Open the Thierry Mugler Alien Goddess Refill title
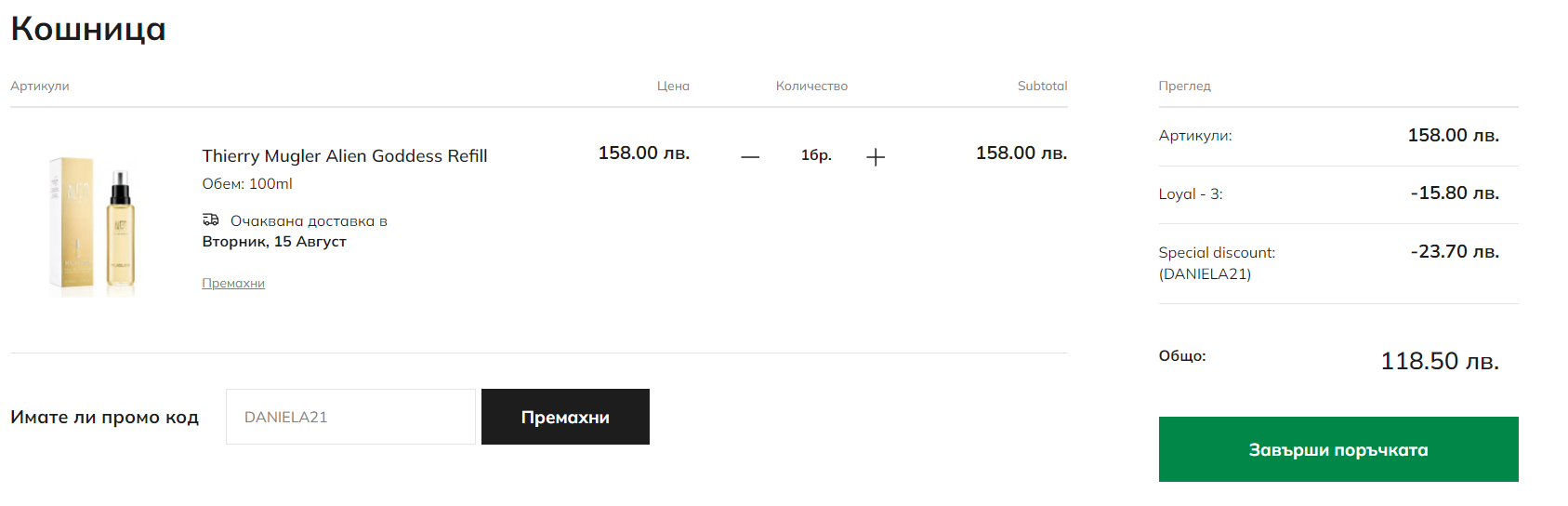Image resolution: width=1568 pixels, height=506 pixels. (x=345, y=156)
